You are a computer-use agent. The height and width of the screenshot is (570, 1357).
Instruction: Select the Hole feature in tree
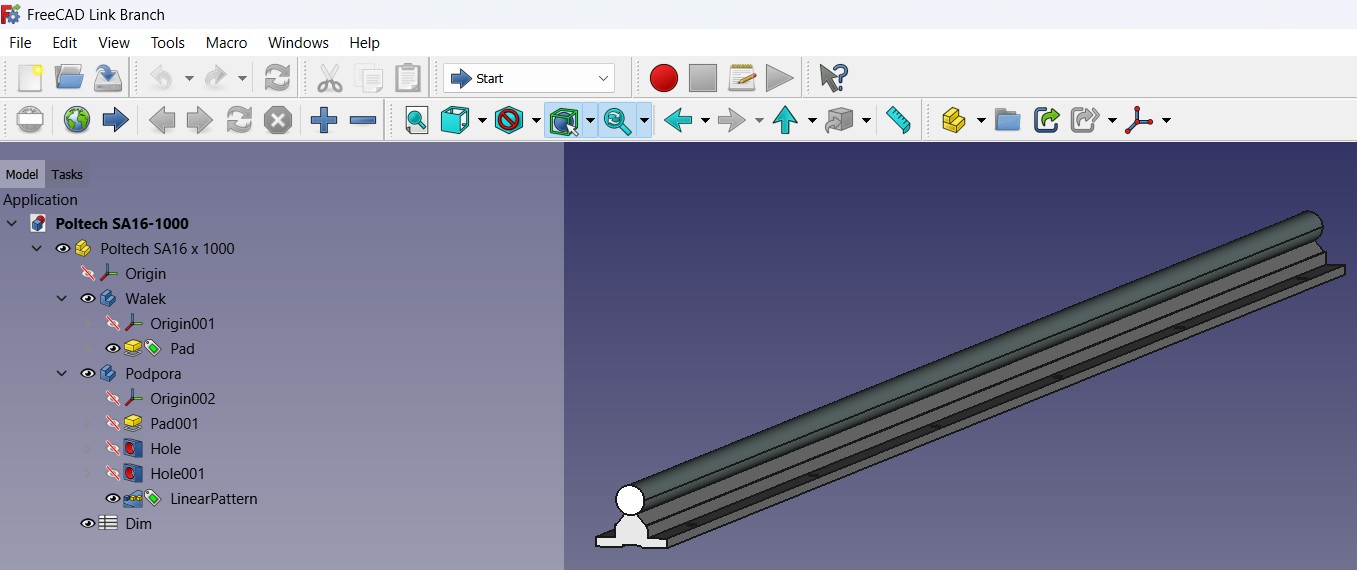tap(165, 448)
